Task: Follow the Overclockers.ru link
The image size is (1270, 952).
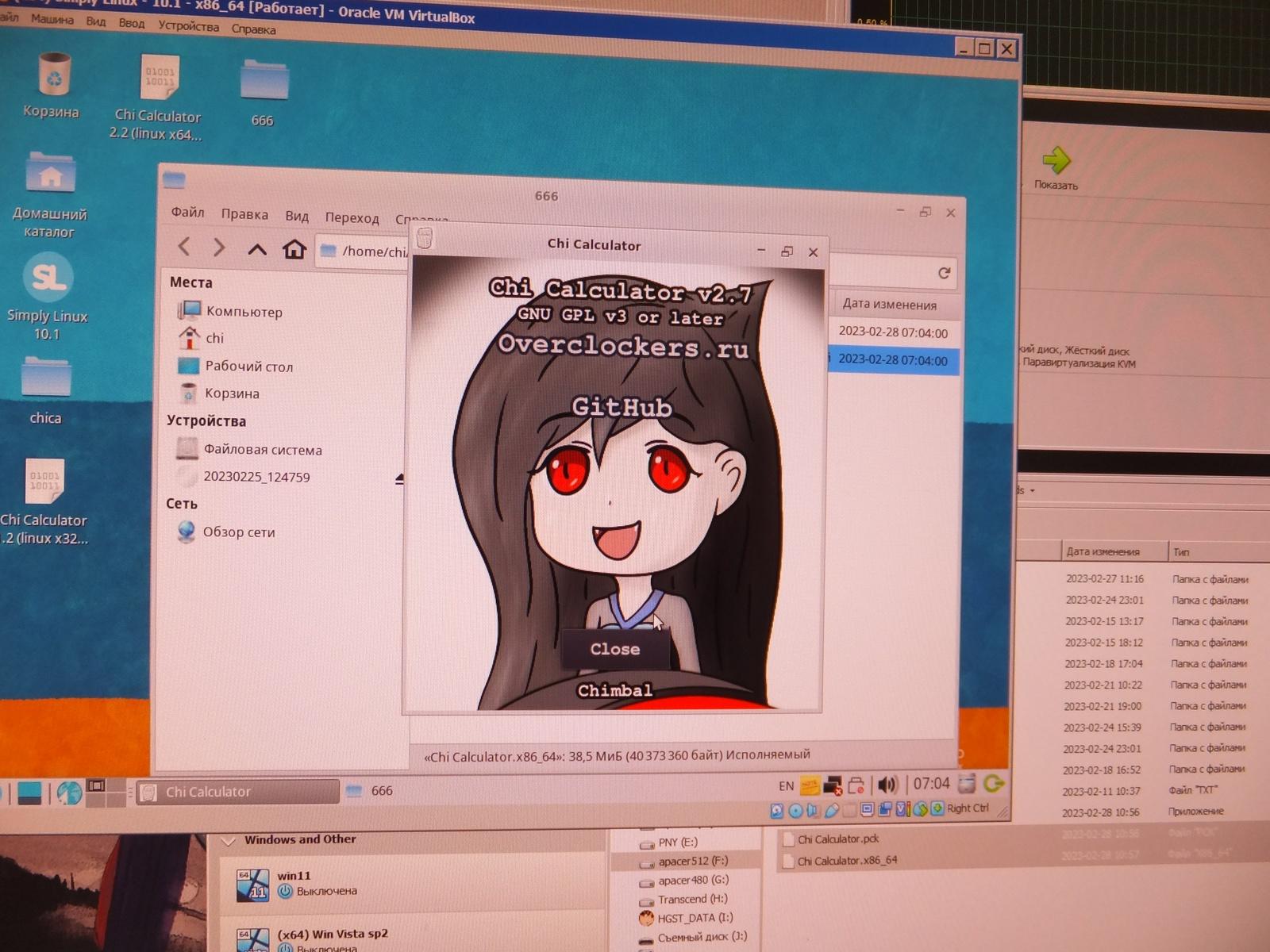Action: 623,347
